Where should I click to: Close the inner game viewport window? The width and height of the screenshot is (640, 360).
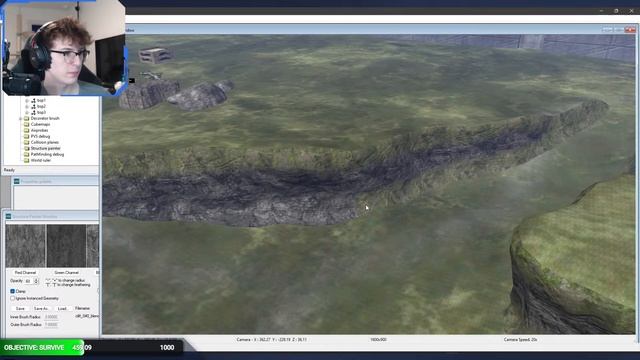click(x=630, y=30)
